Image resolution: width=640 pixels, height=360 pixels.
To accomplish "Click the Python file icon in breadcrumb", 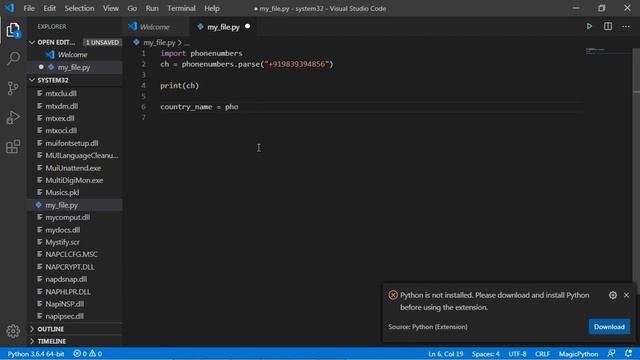I will [136, 42].
